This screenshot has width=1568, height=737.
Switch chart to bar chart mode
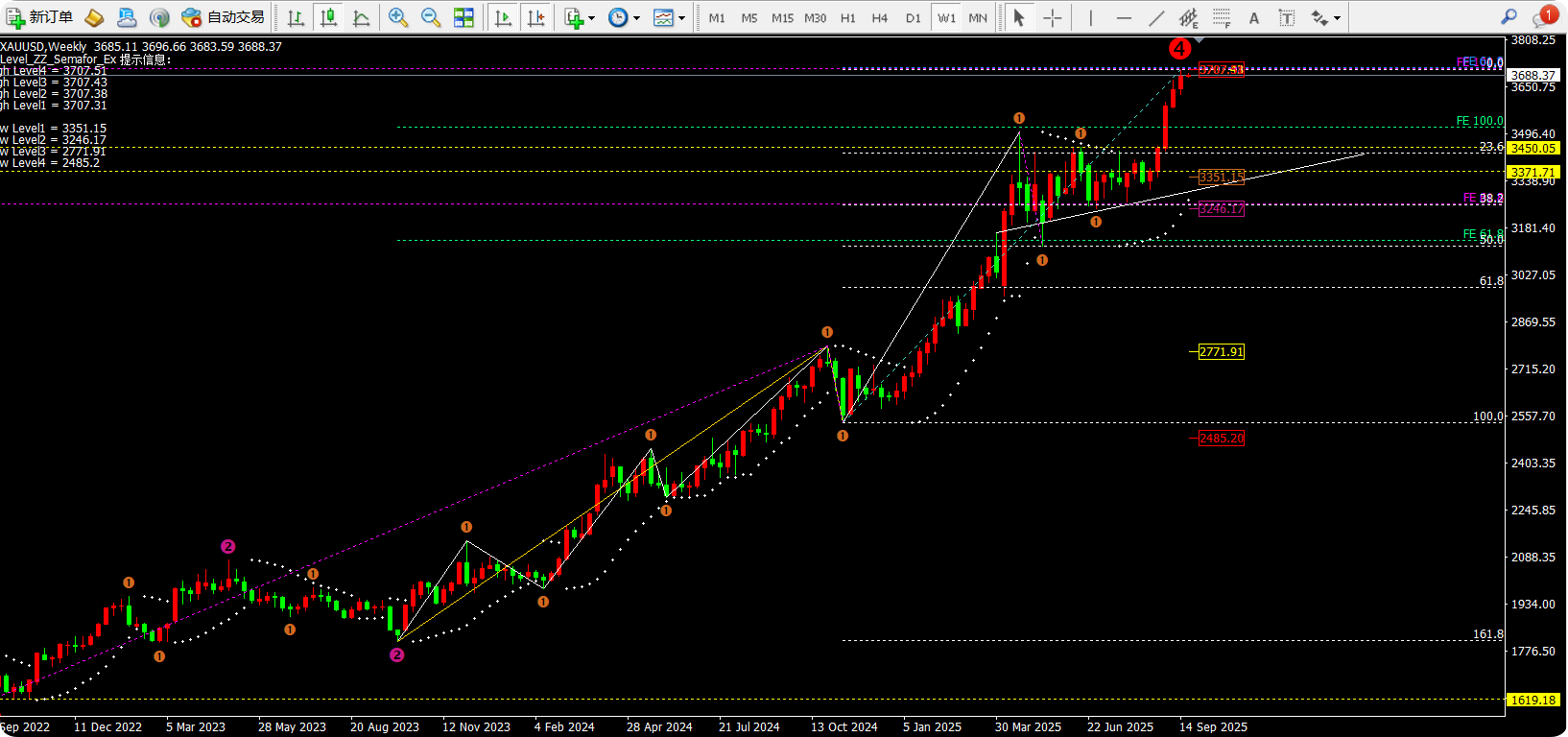(x=296, y=17)
